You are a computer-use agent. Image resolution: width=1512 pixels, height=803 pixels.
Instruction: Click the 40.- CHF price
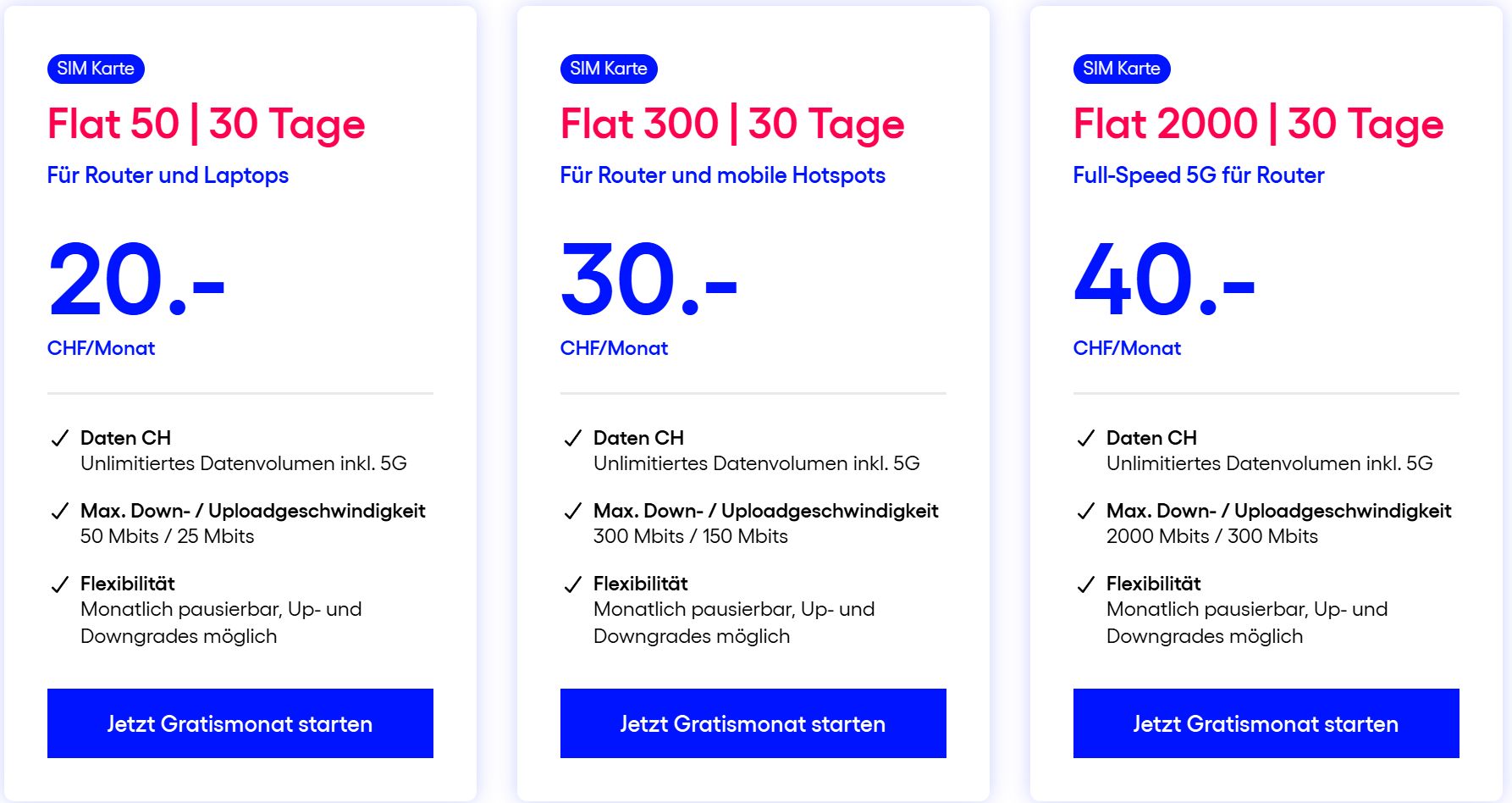tap(1164, 280)
